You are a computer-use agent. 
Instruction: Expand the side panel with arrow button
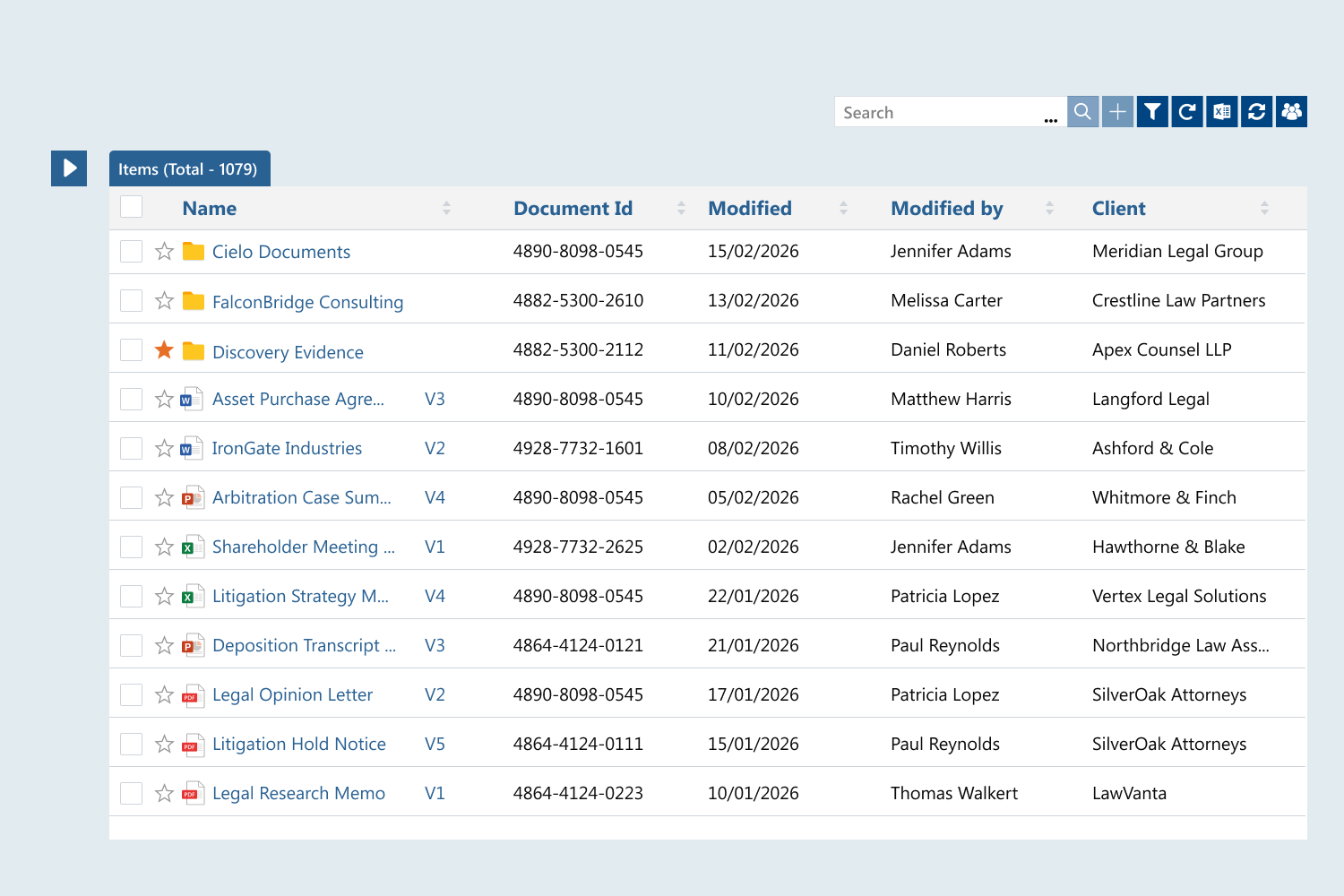click(x=69, y=168)
